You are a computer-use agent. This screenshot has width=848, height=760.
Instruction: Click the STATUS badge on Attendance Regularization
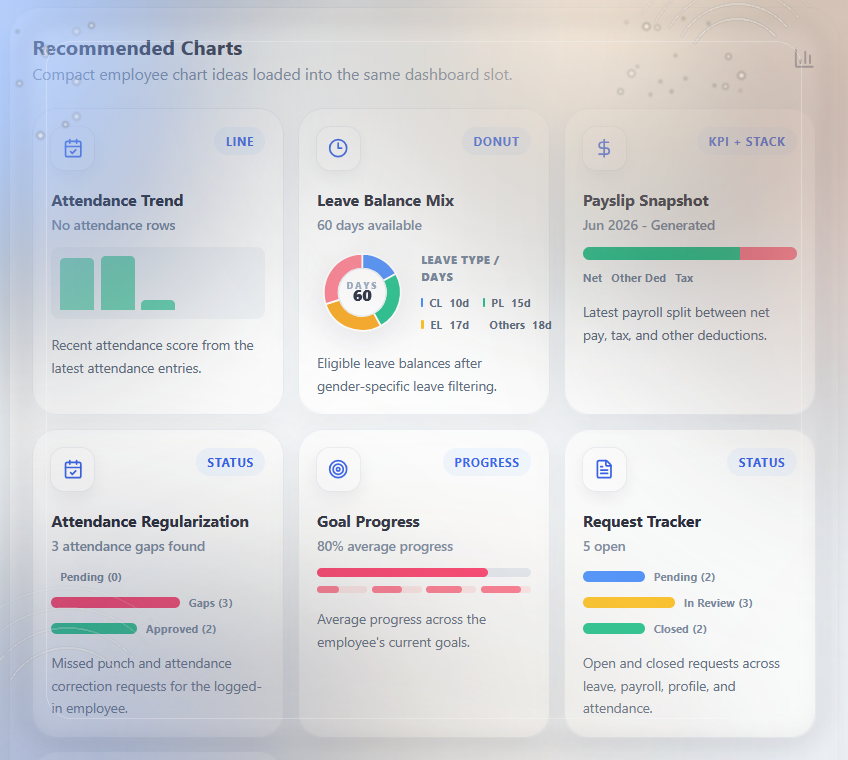[x=230, y=462]
